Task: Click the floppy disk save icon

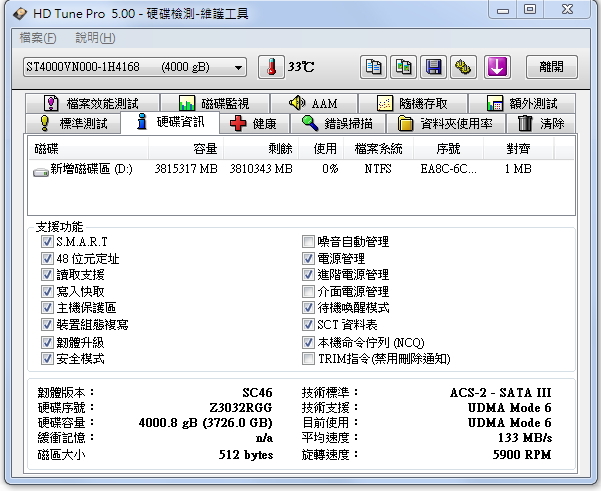Action: pyautogui.click(x=433, y=67)
